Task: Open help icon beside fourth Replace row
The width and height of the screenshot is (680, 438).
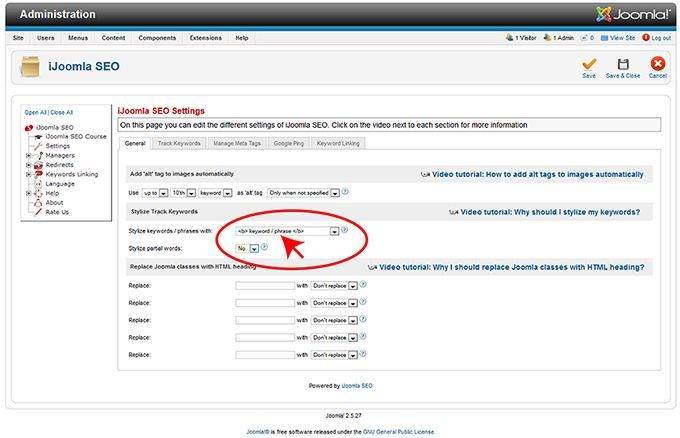Action: (x=363, y=337)
